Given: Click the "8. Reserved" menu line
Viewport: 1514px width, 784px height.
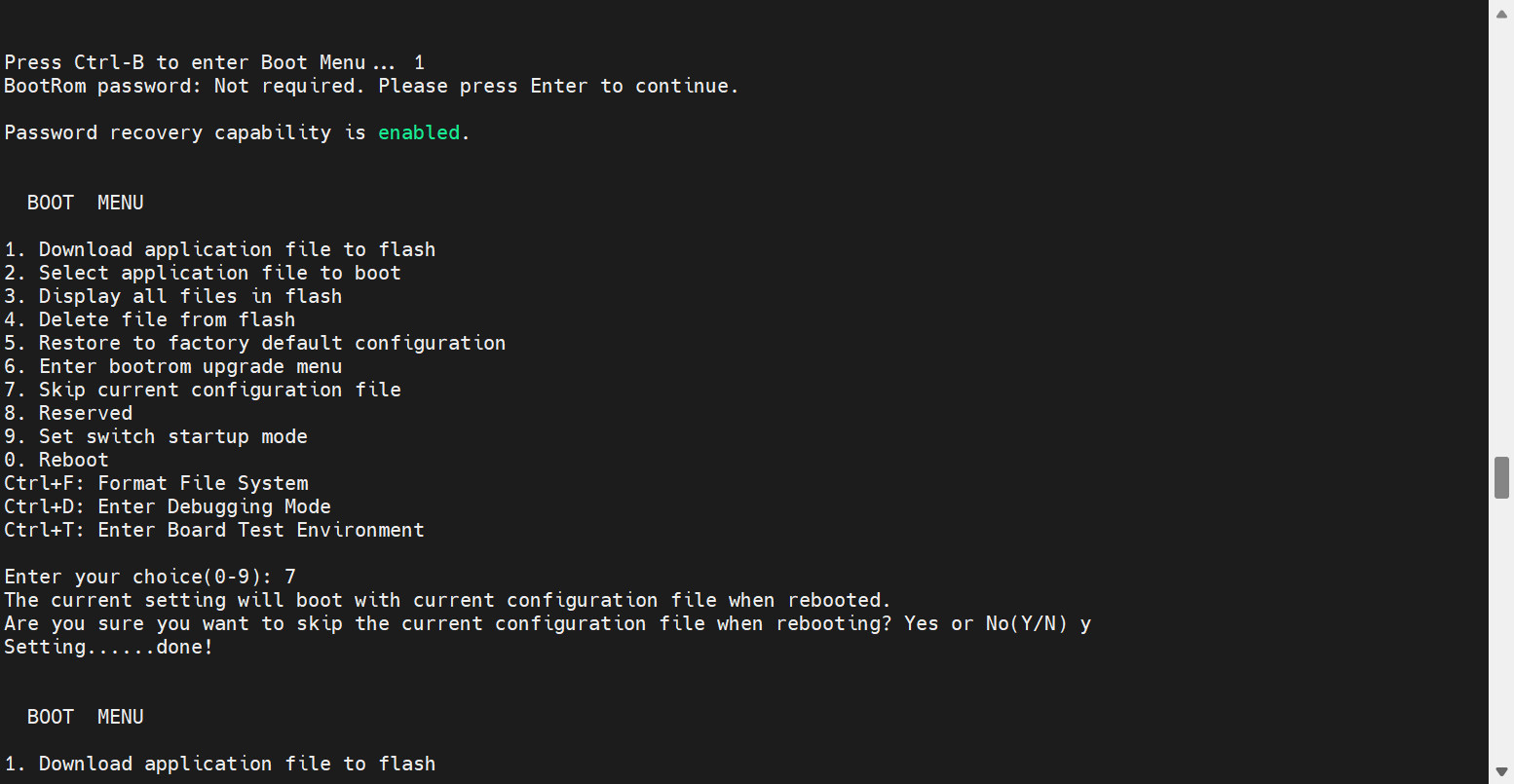Looking at the screenshot, I should (x=68, y=413).
